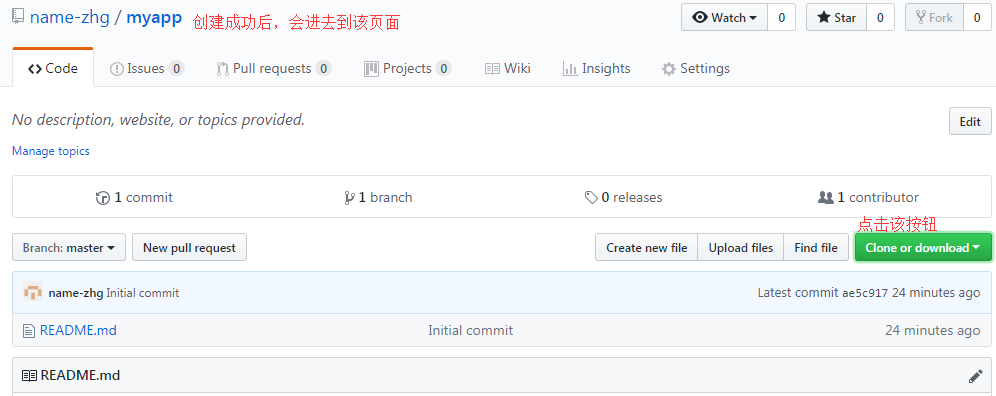Click the Upload files button

coord(741,247)
